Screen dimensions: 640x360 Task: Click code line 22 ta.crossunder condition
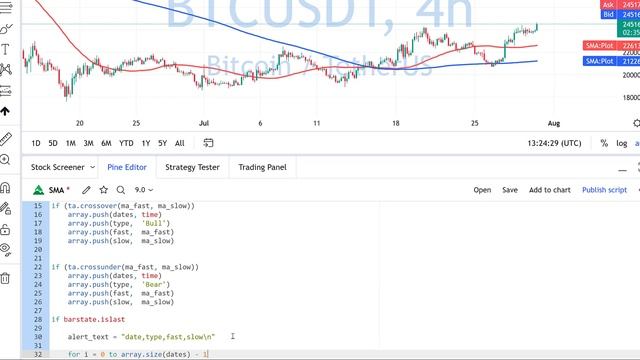coord(125,267)
